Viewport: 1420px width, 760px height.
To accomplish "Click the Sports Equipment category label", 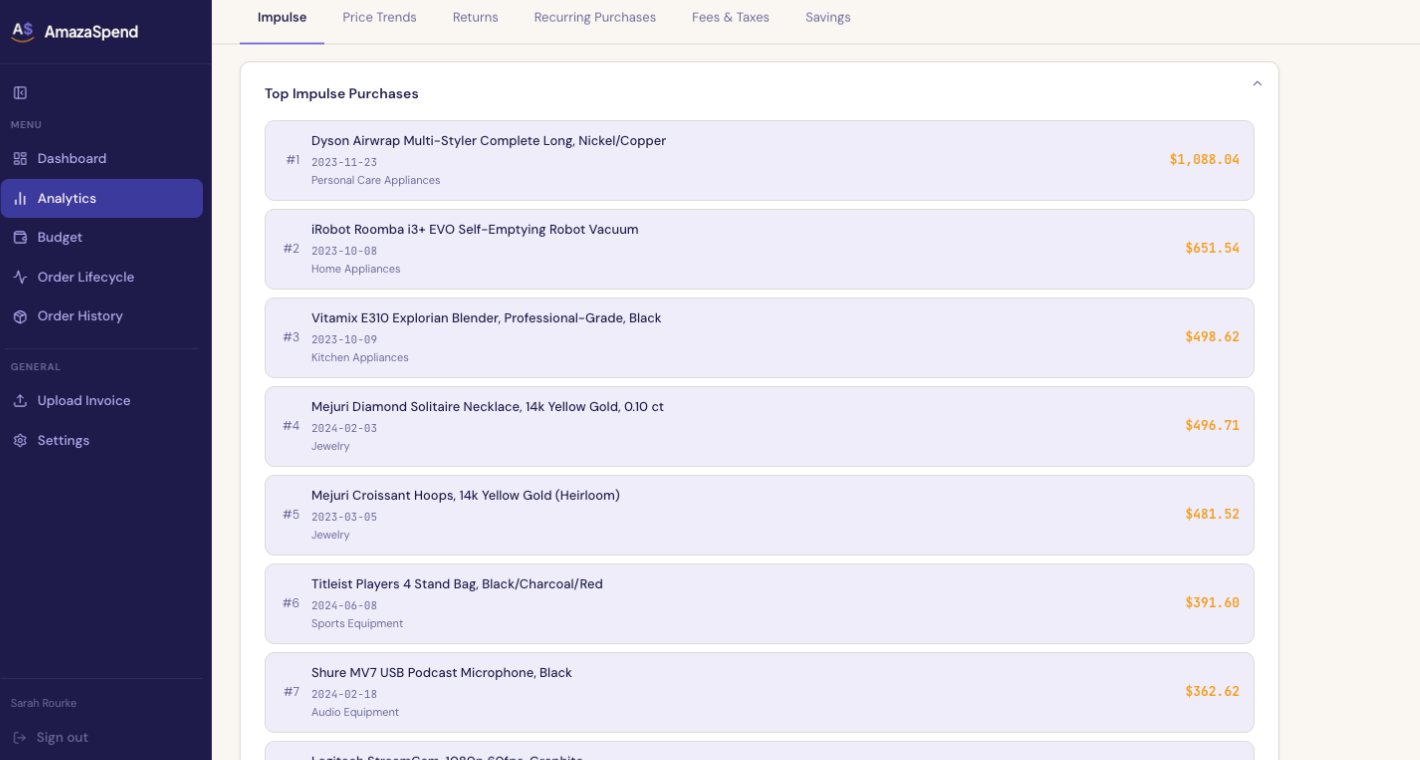I will pyautogui.click(x=357, y=624).
